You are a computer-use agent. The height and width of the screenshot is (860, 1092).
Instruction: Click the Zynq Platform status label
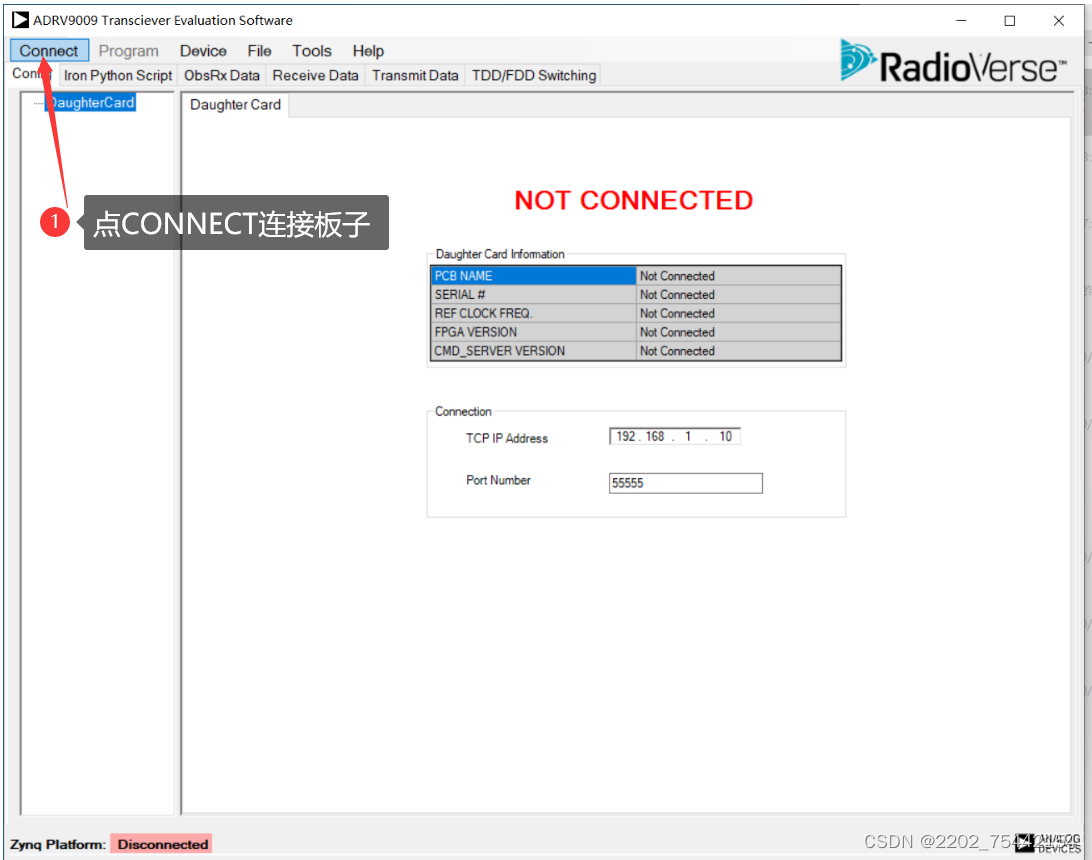tap(58, 844)
